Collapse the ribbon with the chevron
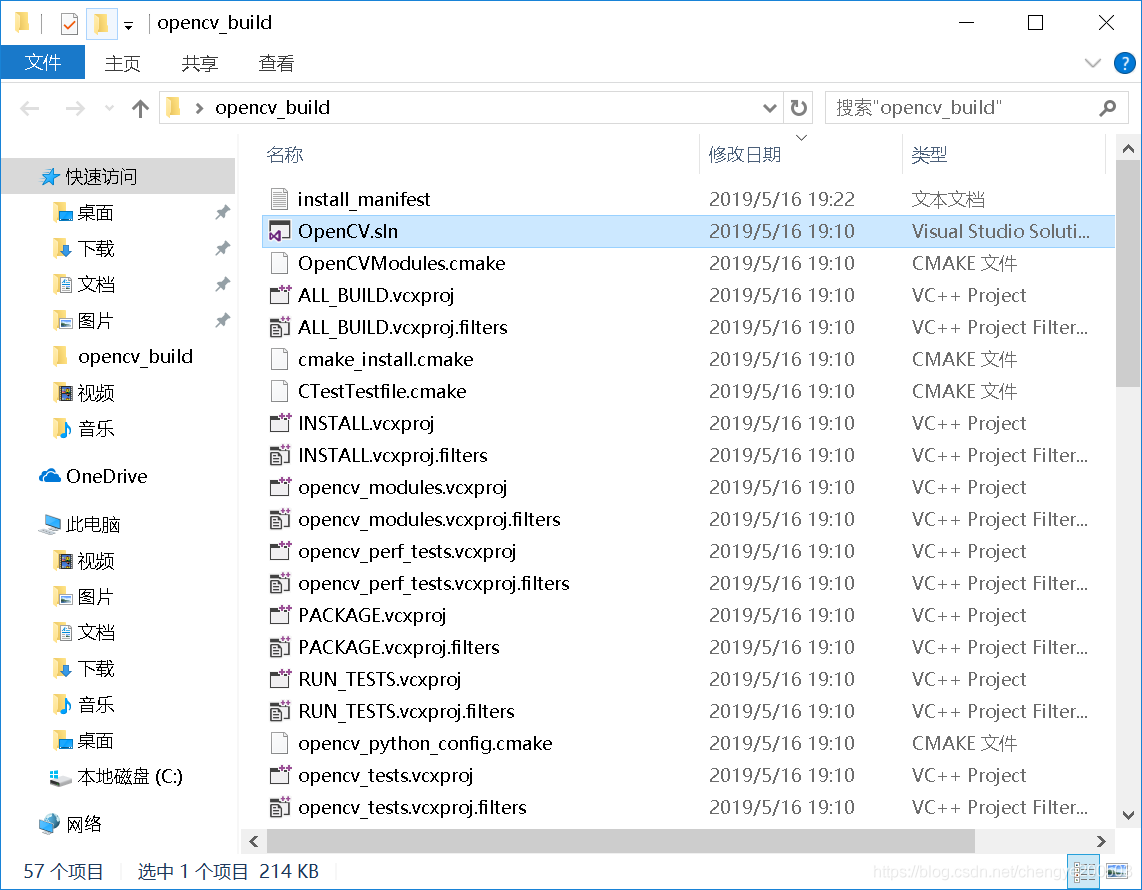Image resolution: width=1142 pixels, height=890 pixels. point(1092,63)
